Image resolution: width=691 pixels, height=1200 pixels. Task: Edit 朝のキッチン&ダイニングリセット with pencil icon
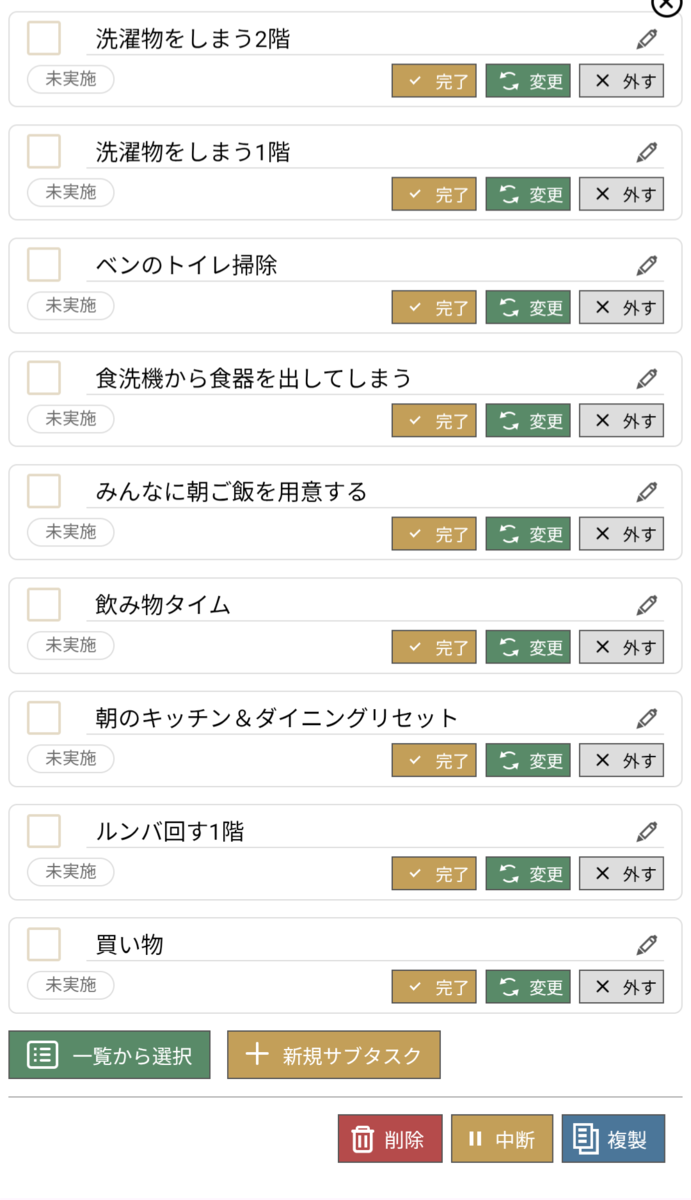click(647, 718)
